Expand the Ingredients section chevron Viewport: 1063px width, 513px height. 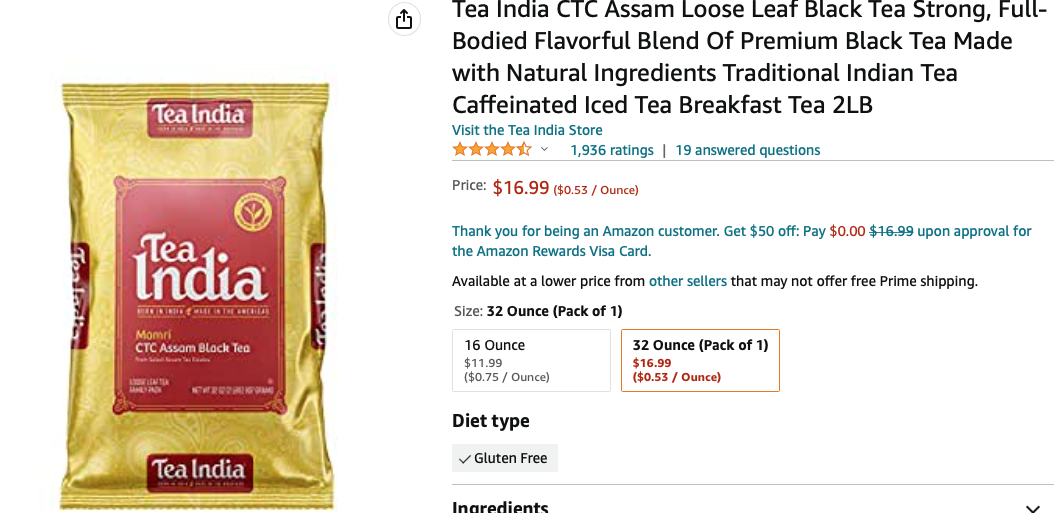(1033, 508)
